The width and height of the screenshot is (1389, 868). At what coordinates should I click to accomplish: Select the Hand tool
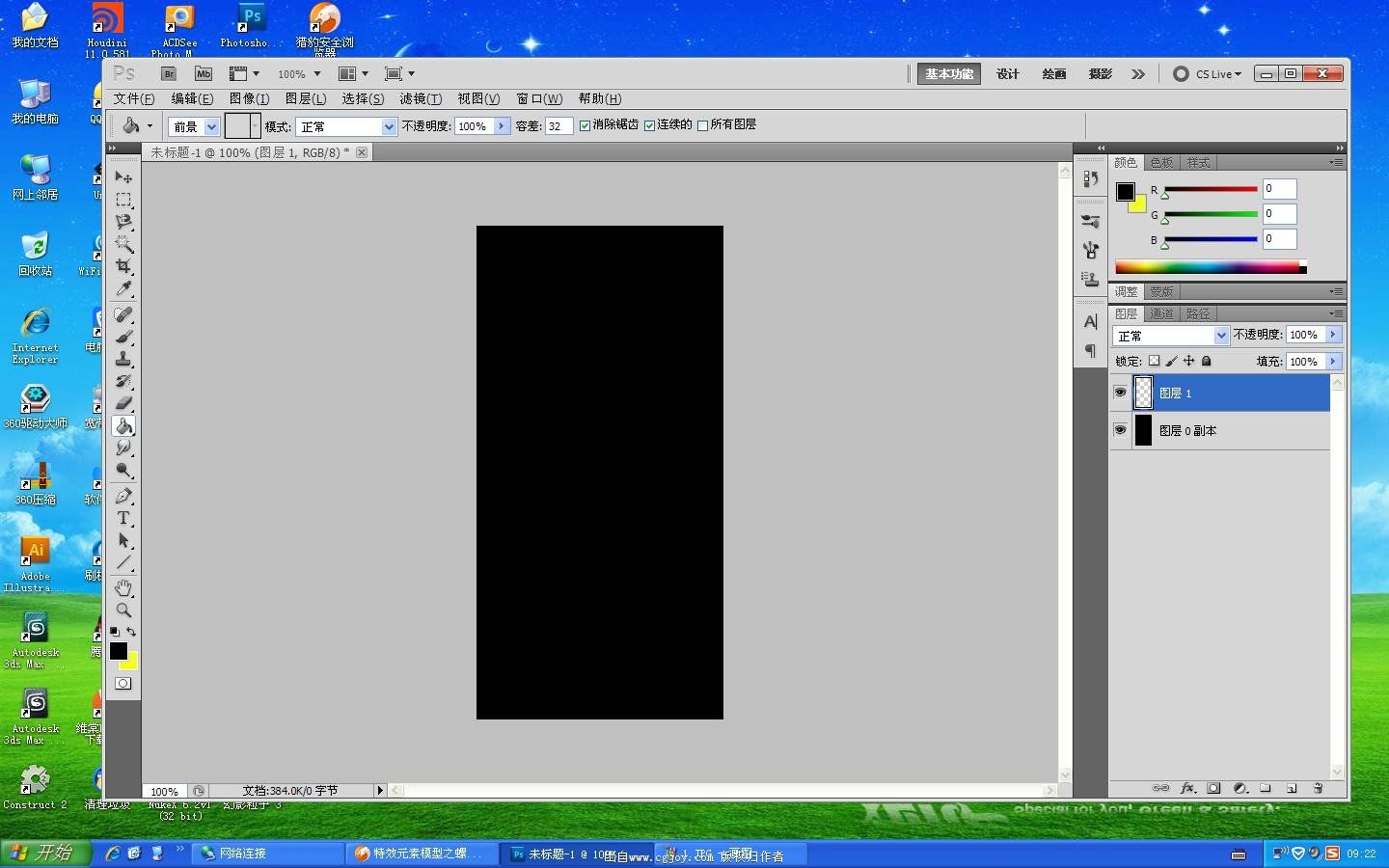coord(123,587)
